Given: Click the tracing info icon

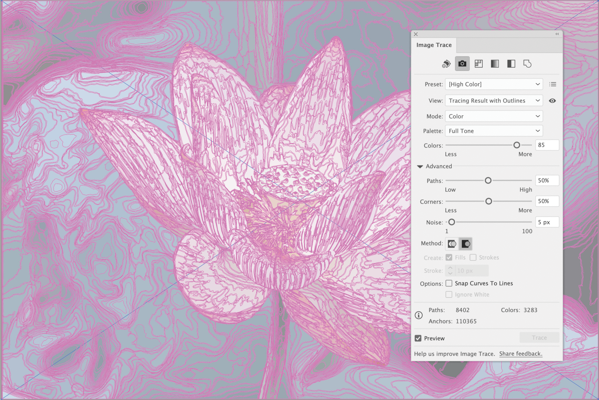Looking at the screenshot, I should tap(419, 315).
